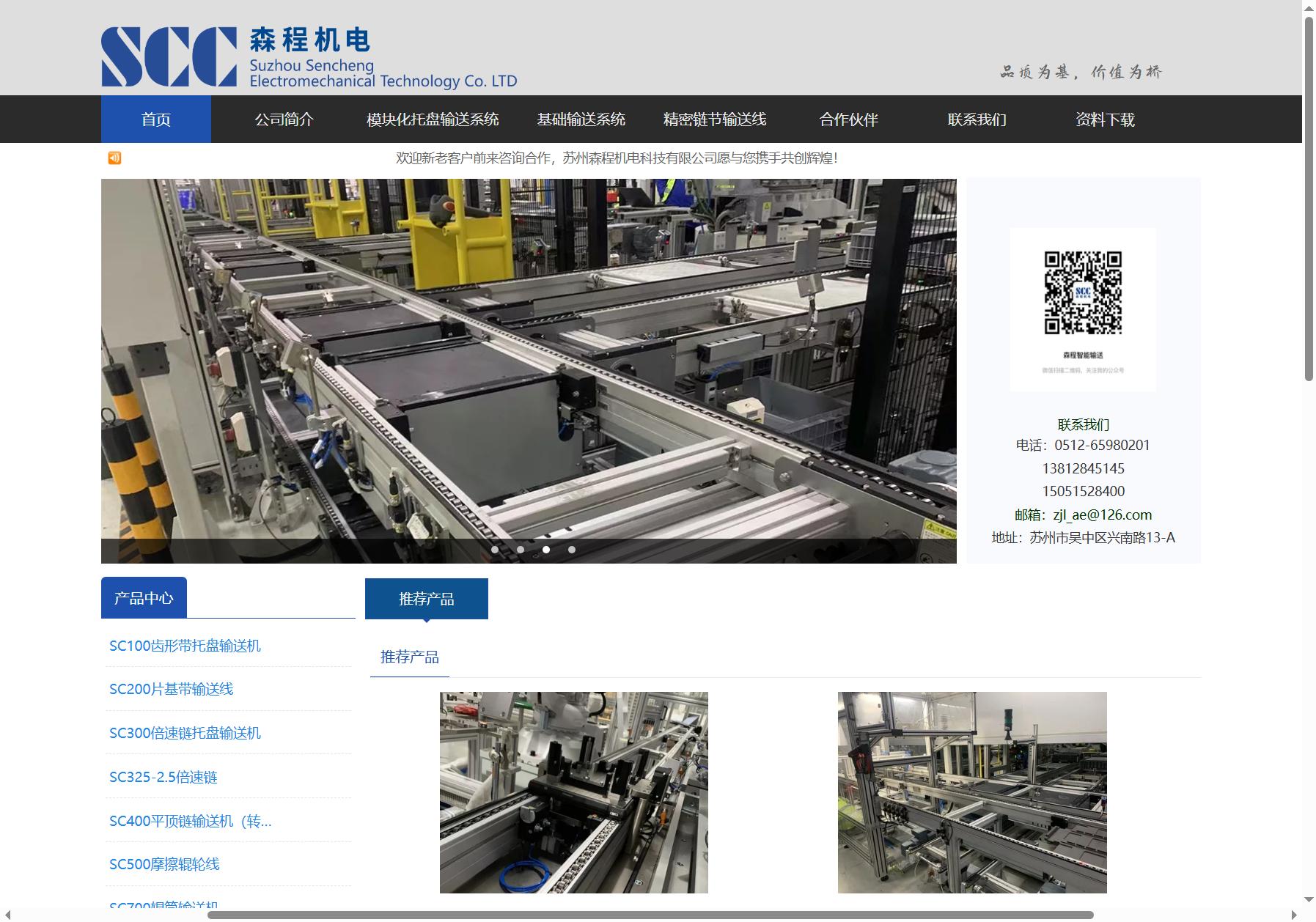The image size is (1316, 922).
Task: Click the vertical scrollbar thumb
Action: [1309, 198]
